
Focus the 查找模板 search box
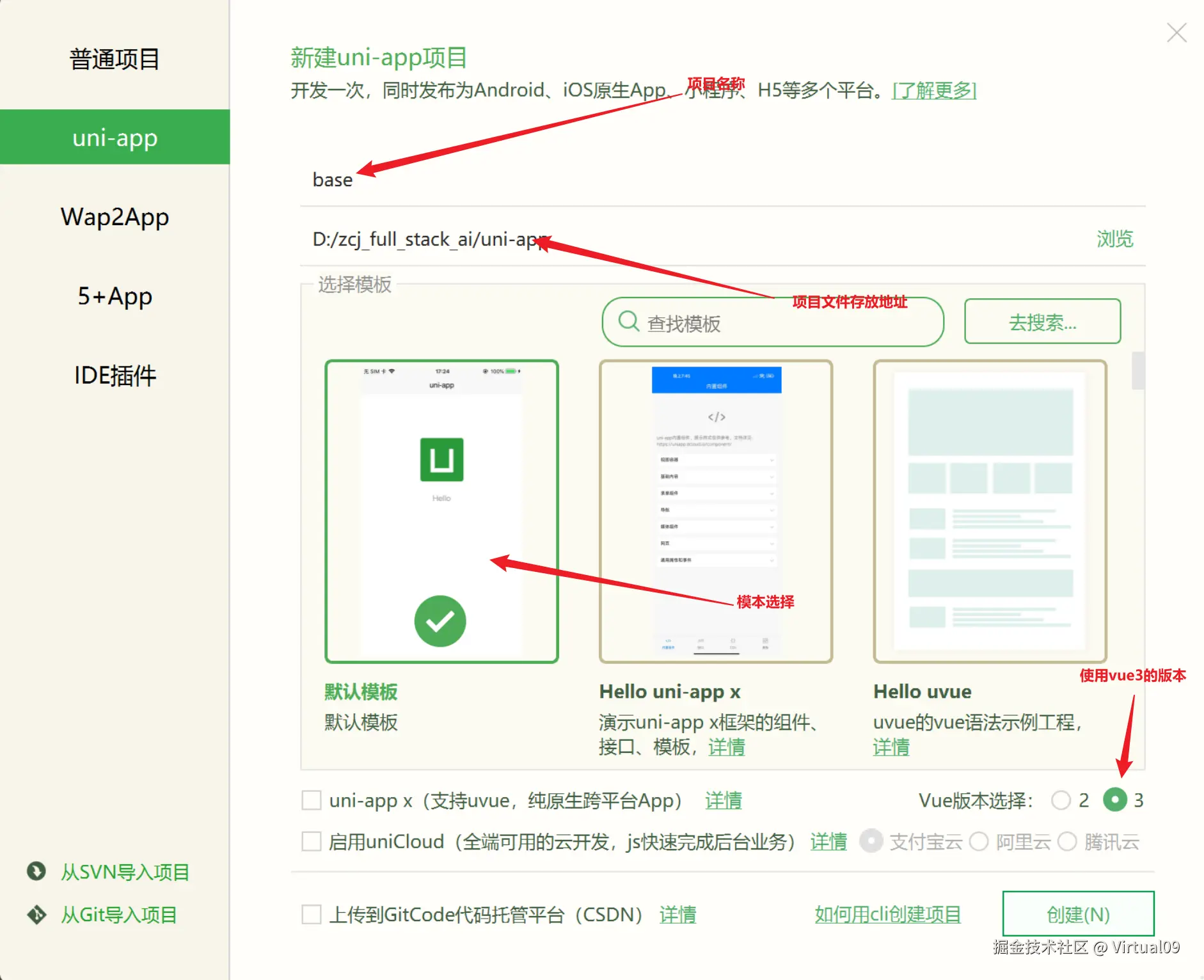pos(773,322)
